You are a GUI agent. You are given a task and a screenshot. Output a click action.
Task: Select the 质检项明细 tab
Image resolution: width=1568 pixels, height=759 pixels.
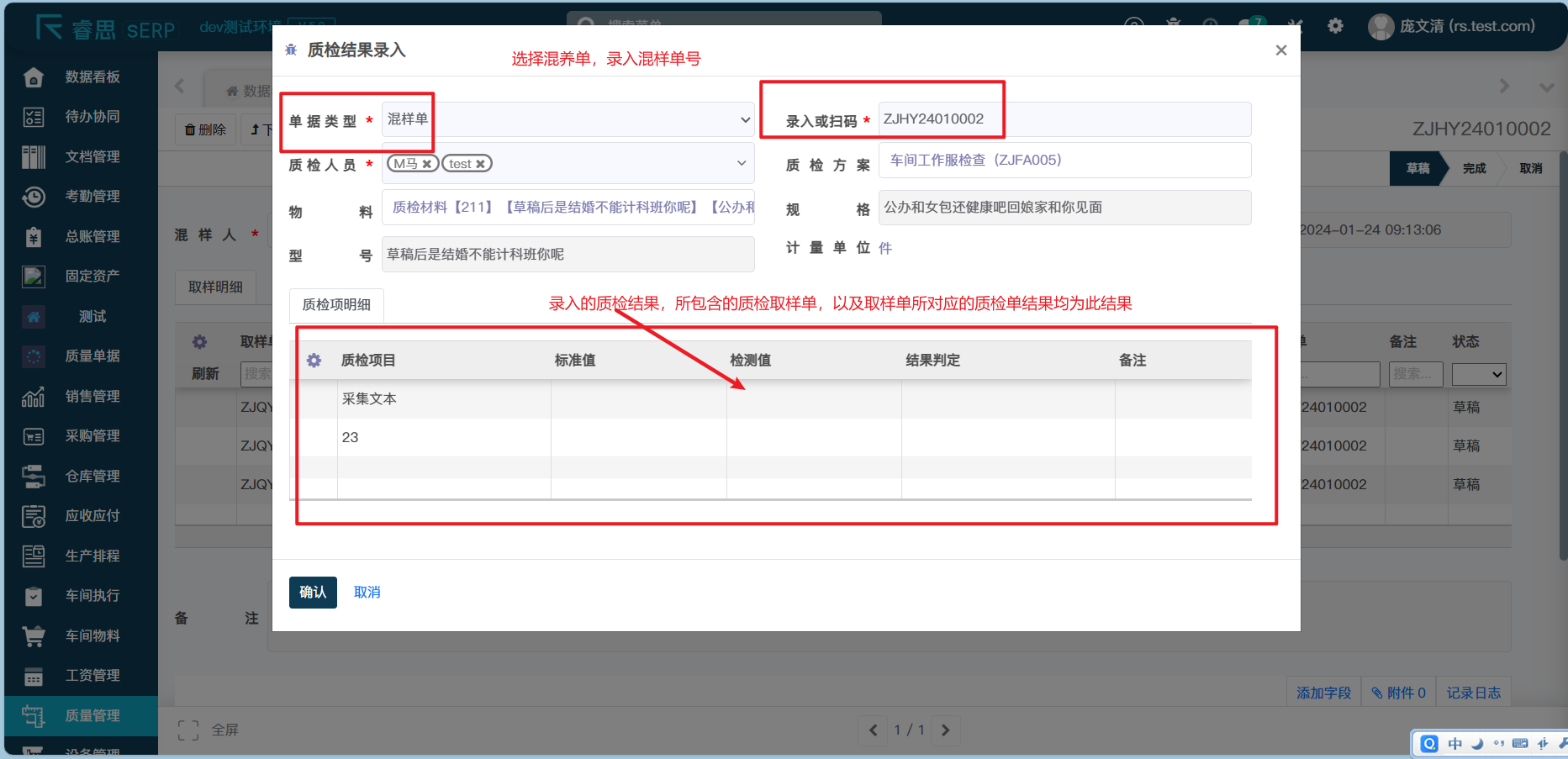[x=336, y=304]
